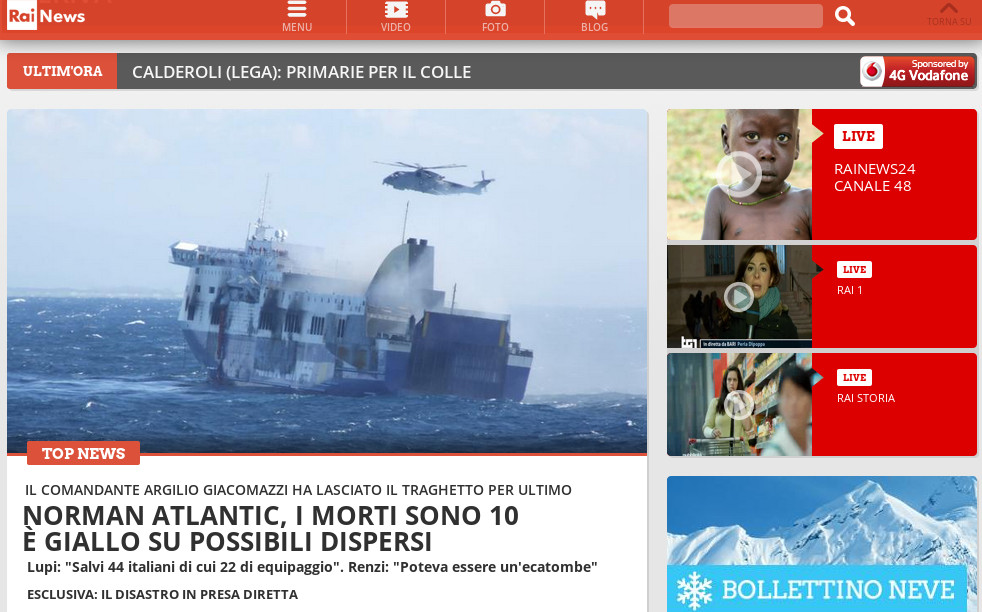Click inside the search text field
Image resolution: width=982 pixels, height=612 pixels.
pos(745,16)
